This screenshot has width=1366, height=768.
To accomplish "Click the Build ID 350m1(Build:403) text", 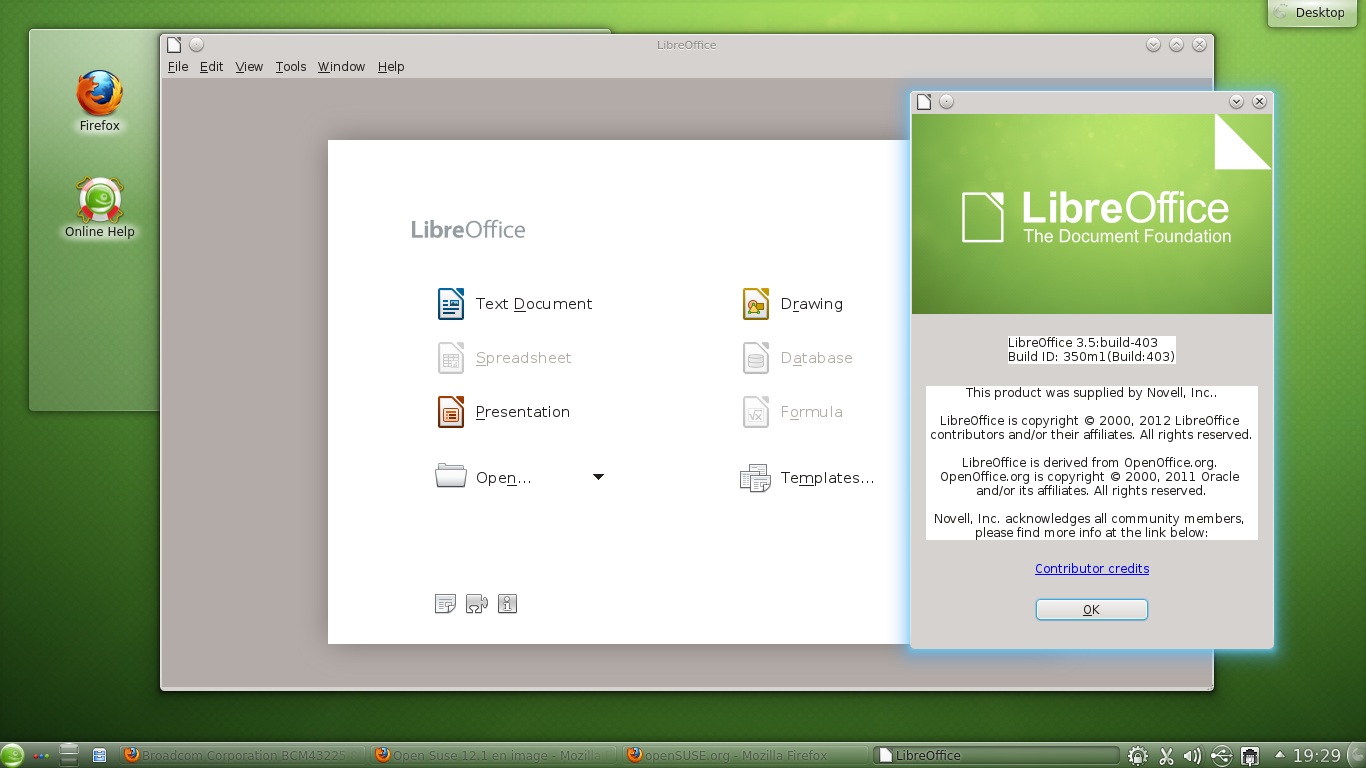I will pyautogui.click(x=1091, y=356).
